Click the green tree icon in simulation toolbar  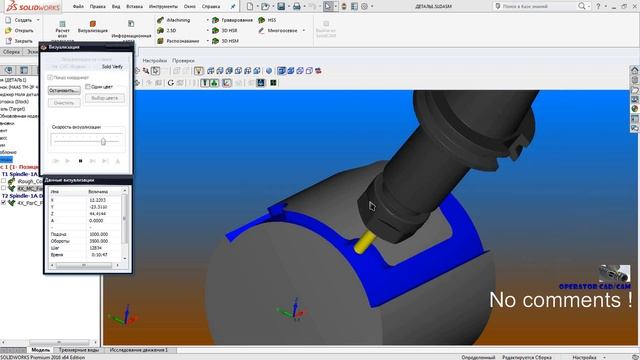[214, 83]
